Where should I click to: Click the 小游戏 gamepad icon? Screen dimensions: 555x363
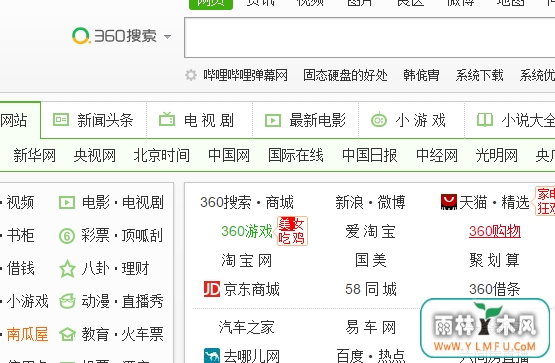(379, 120)
